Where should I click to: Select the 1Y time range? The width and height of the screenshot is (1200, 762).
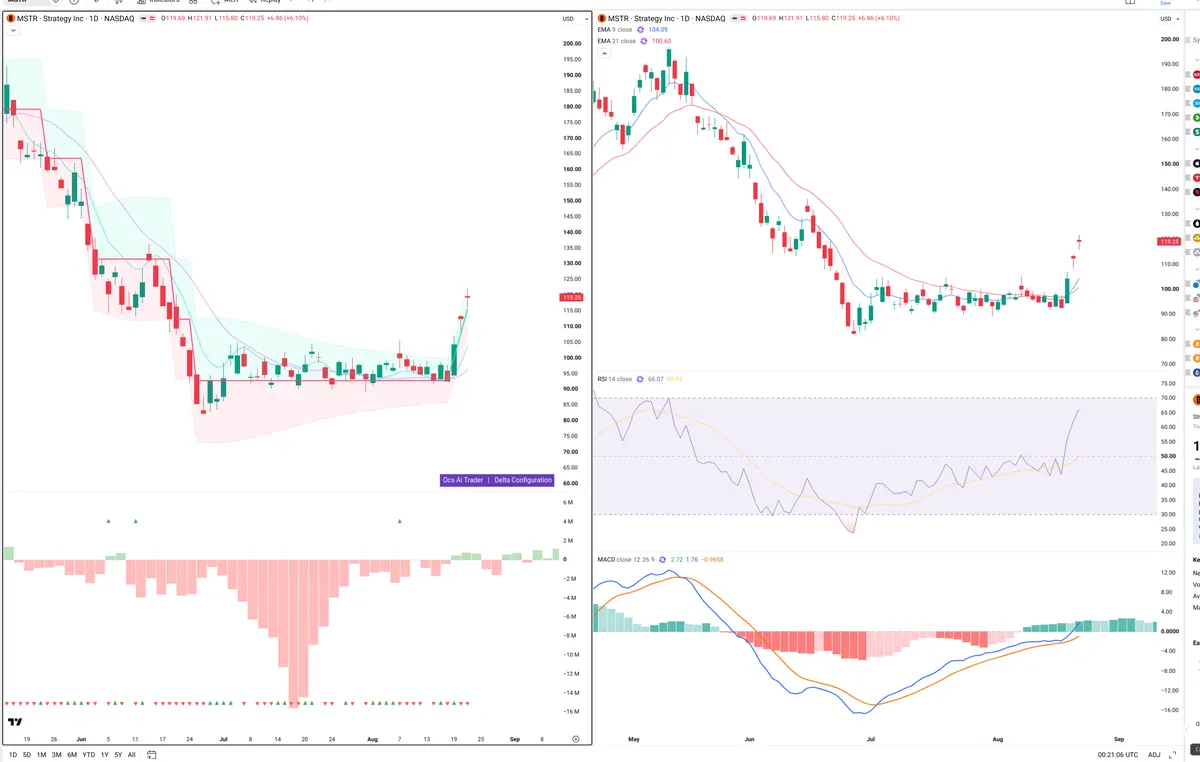coord(105,755)
